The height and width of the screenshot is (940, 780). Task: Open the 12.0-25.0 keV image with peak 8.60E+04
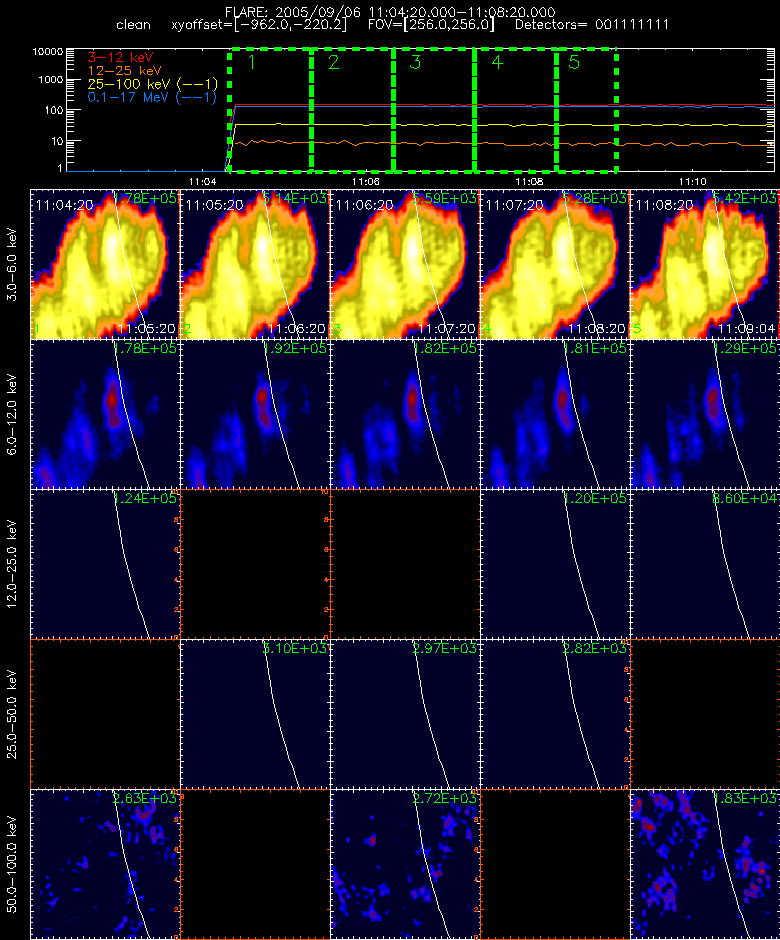(705, 564)
